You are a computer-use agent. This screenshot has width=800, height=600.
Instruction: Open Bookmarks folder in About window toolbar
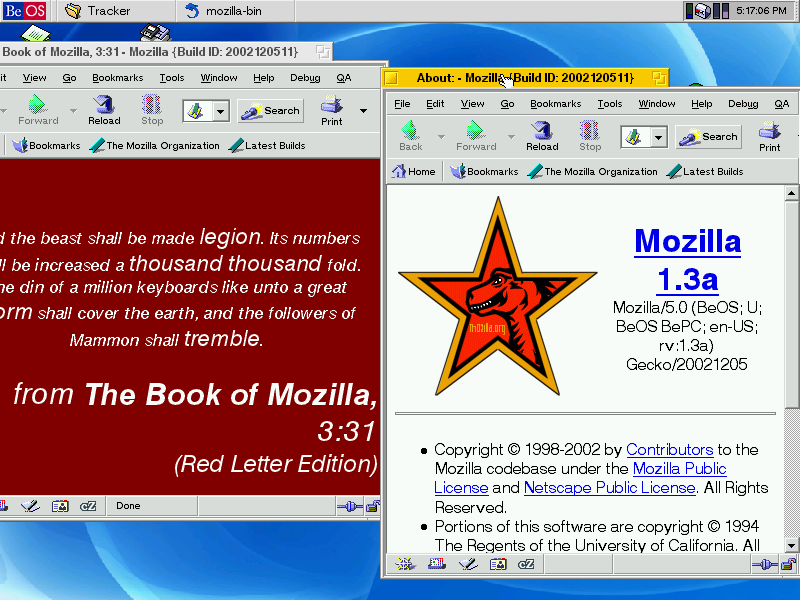tap(484, 171)
